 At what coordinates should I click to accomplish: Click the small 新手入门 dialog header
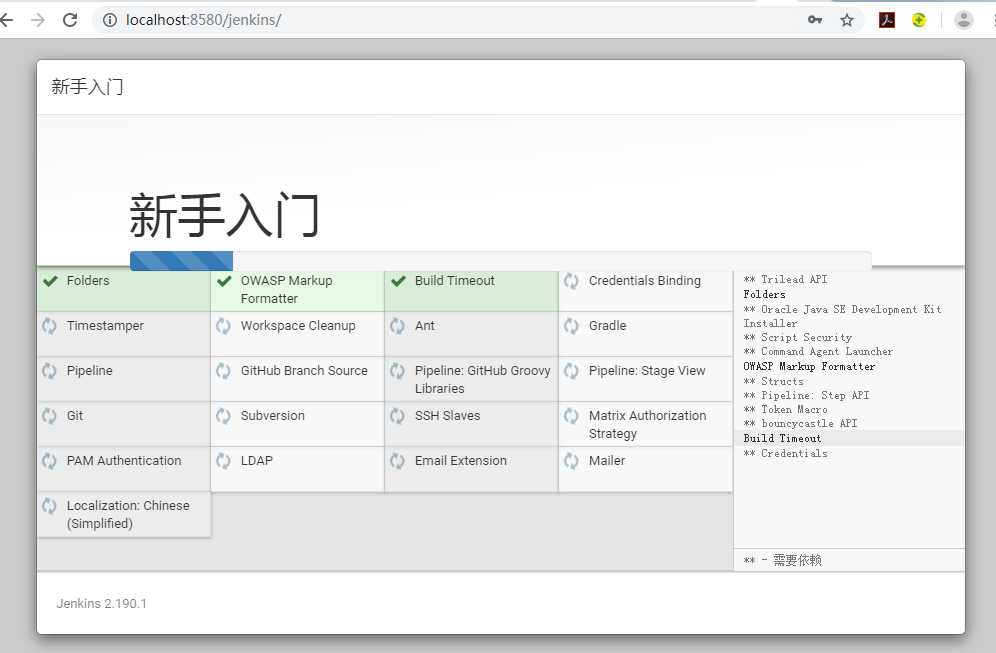point(87,86)
